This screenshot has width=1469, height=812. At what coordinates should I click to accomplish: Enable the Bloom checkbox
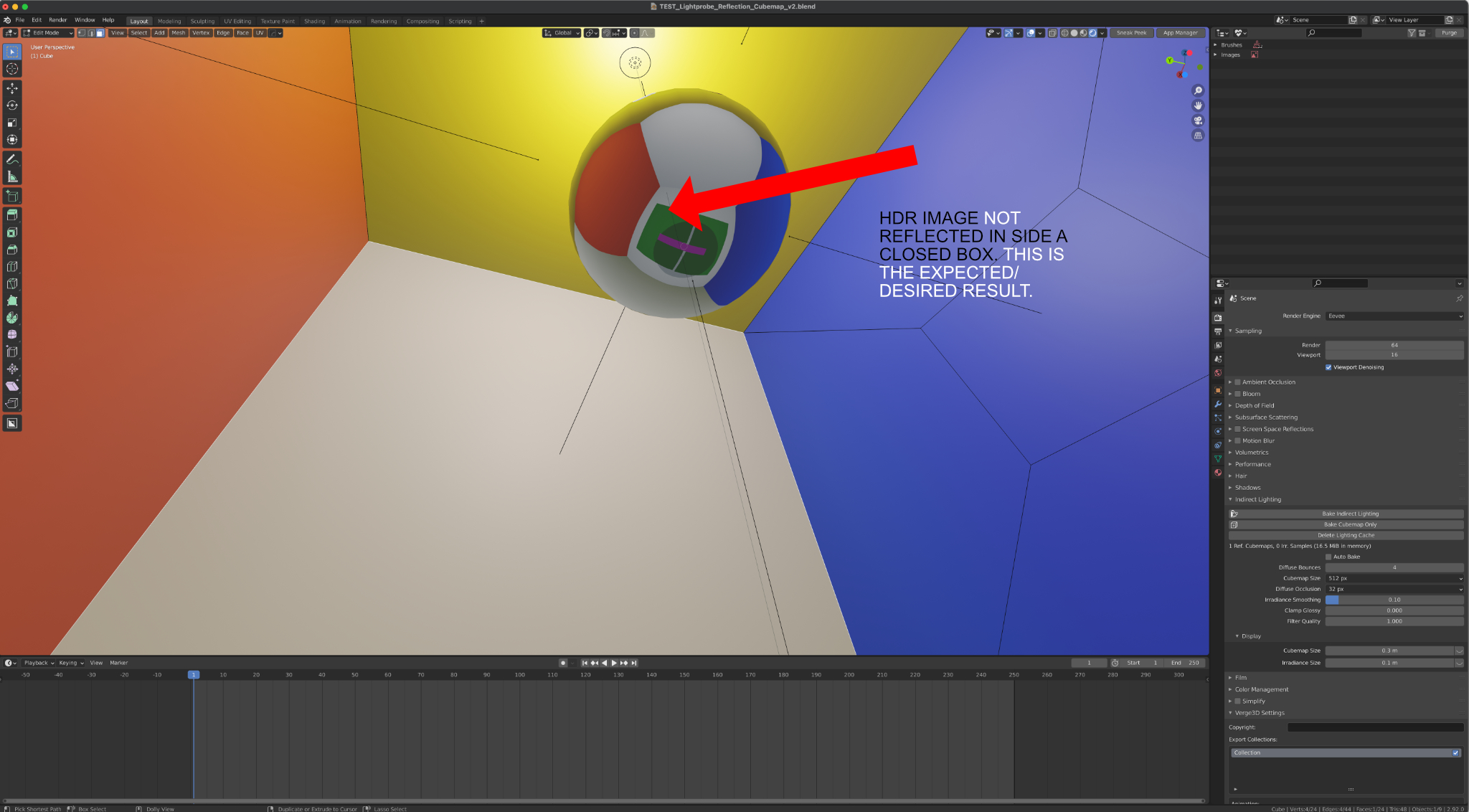tap(1237, 394)
